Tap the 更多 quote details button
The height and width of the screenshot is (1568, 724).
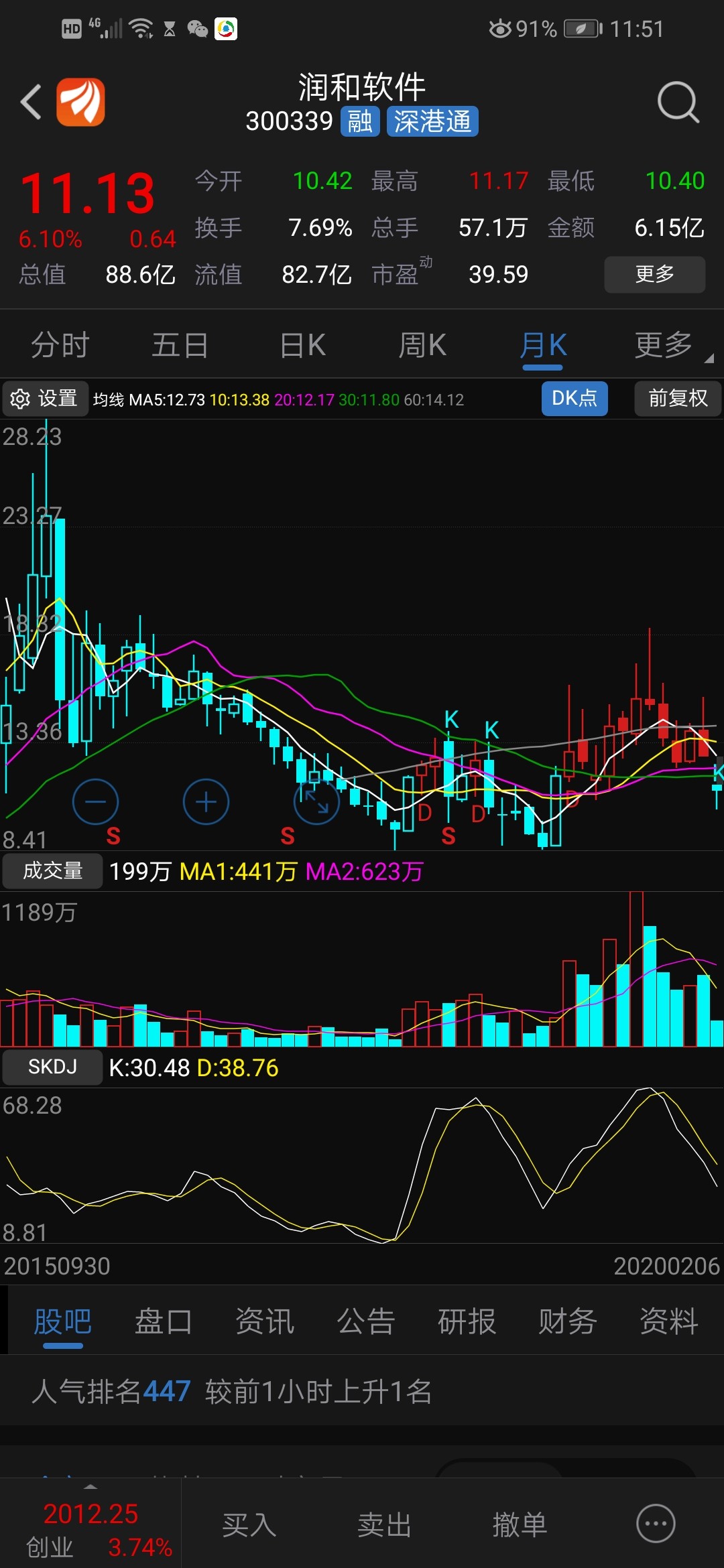[655, 274]
